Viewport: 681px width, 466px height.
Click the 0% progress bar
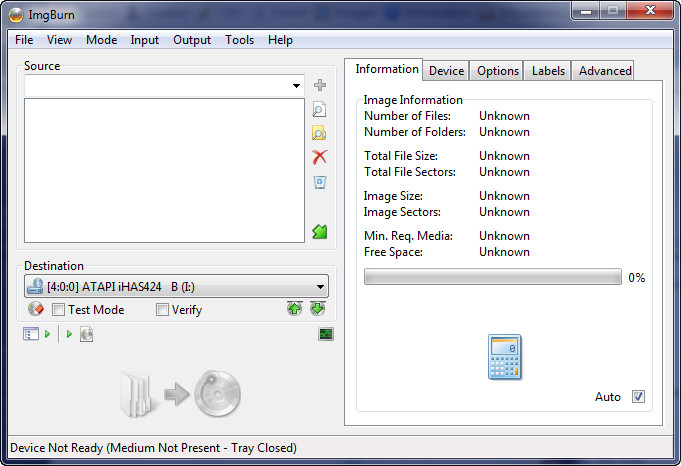point(493,277)
